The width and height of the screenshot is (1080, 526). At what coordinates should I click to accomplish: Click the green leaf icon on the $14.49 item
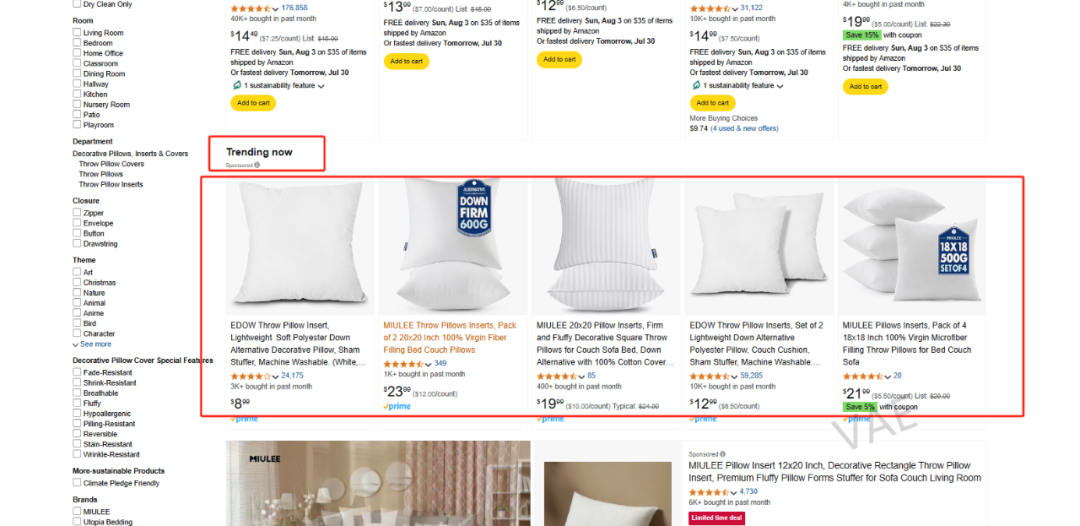[235, 86]
